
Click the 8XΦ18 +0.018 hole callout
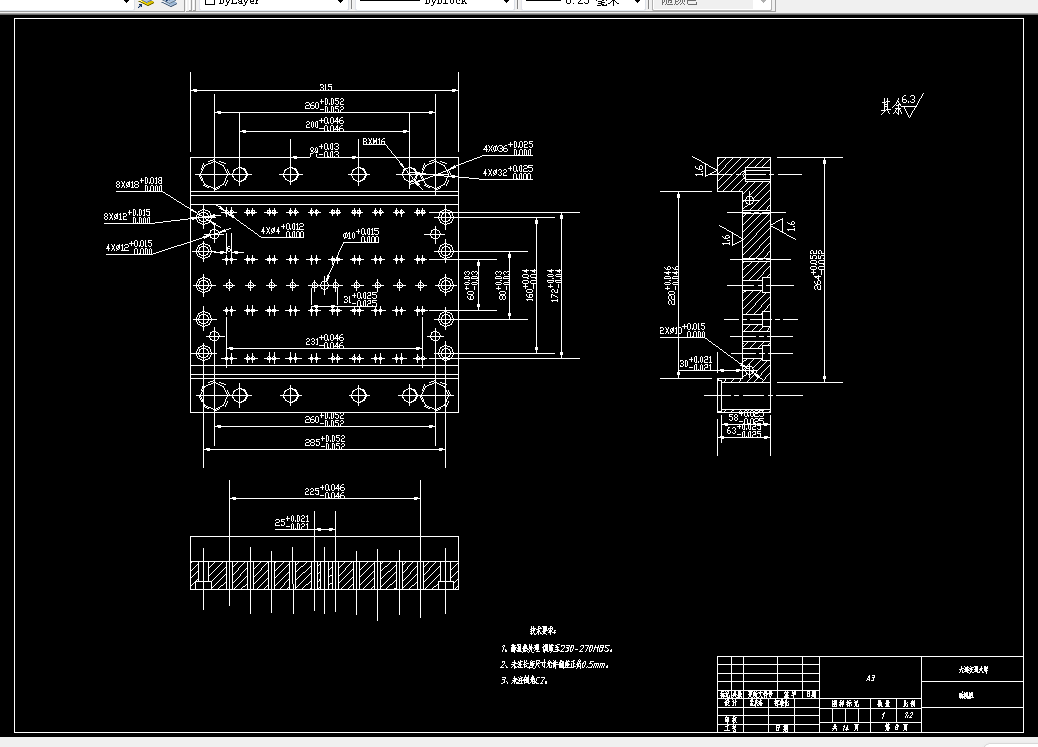coord(139,184)
